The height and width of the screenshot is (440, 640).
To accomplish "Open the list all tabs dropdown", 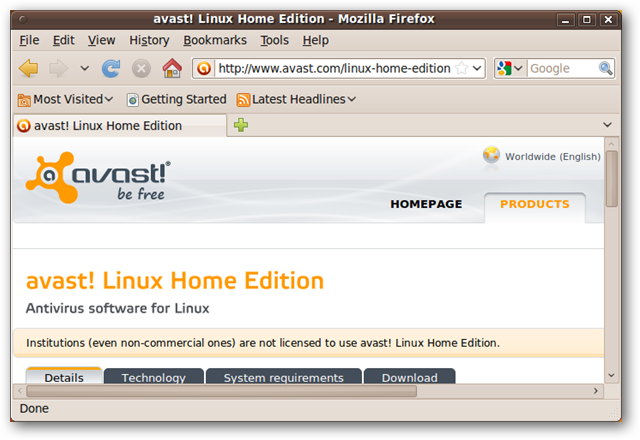I will pos(607,125).
